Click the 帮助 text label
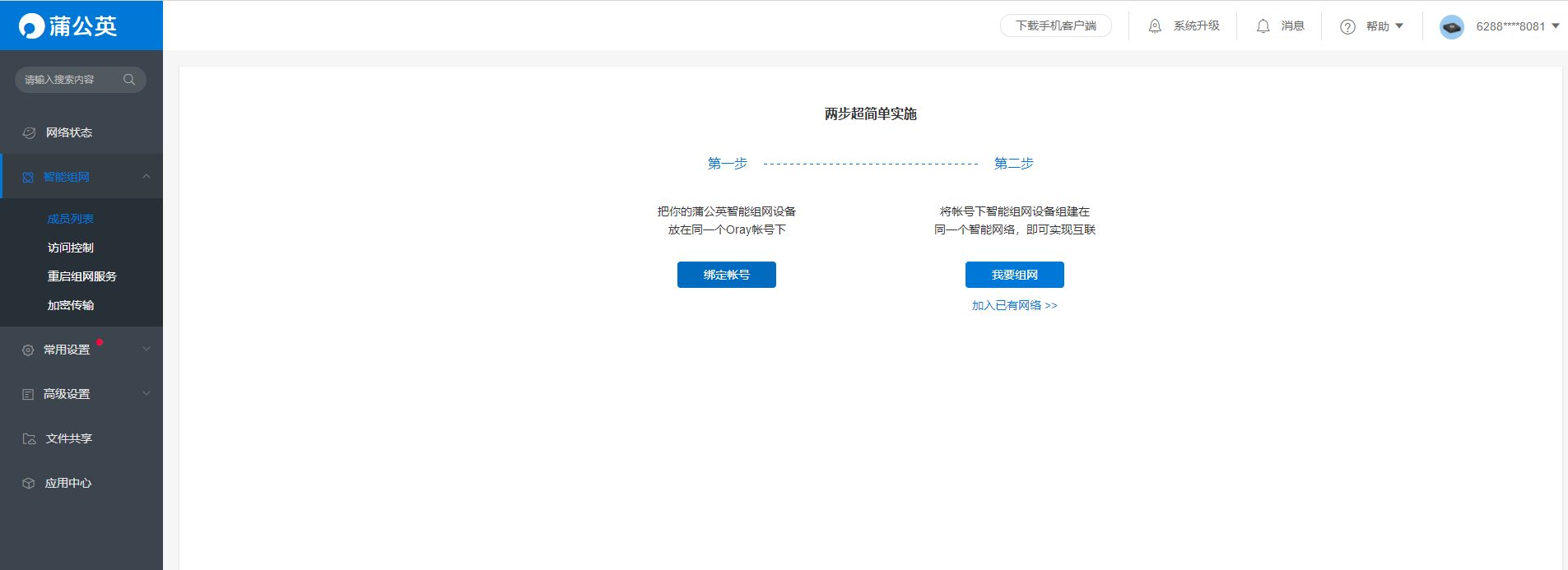Screen dimensions: 1568x570 pos(1378,26)
